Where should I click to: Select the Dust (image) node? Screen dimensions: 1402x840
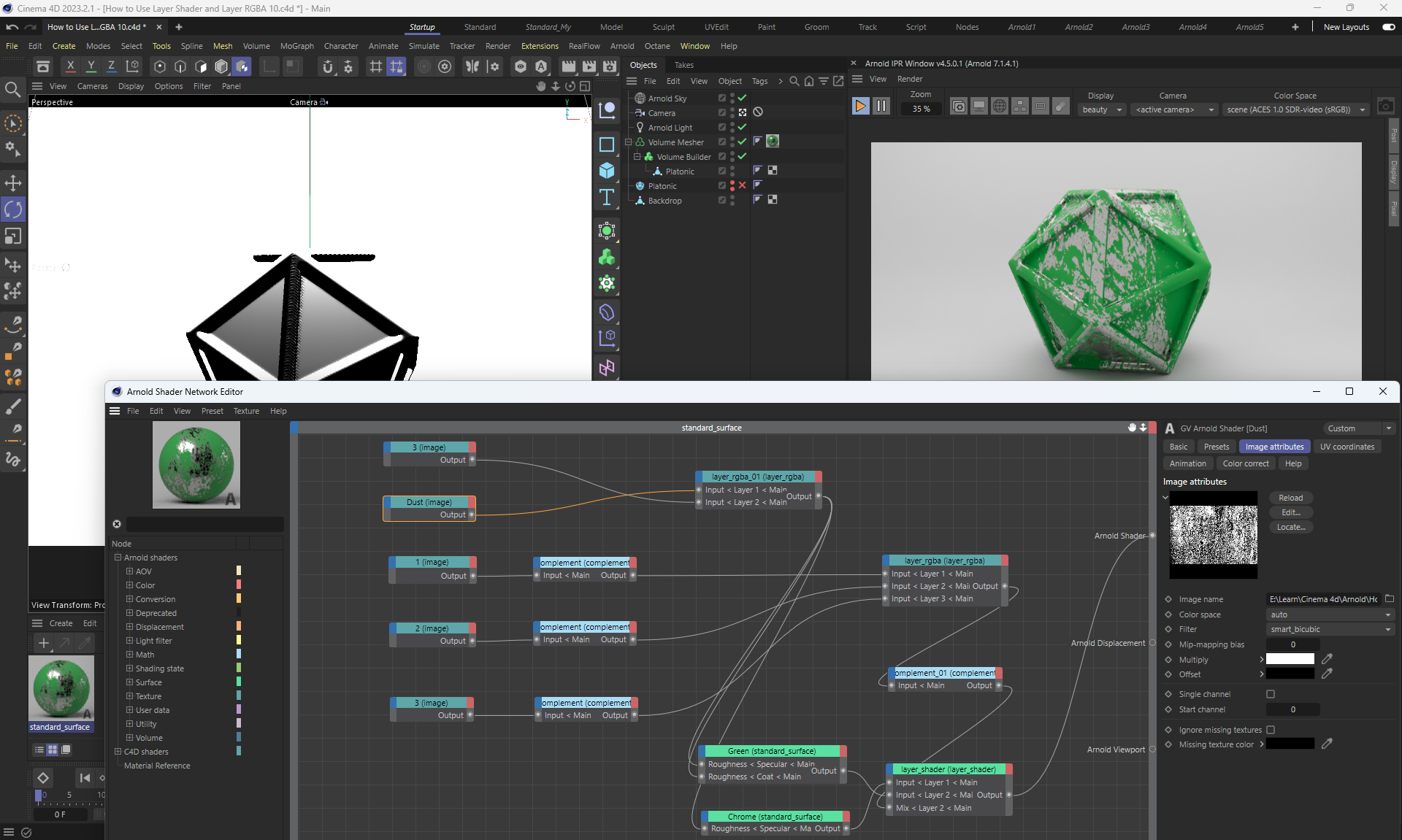(429, 502)
